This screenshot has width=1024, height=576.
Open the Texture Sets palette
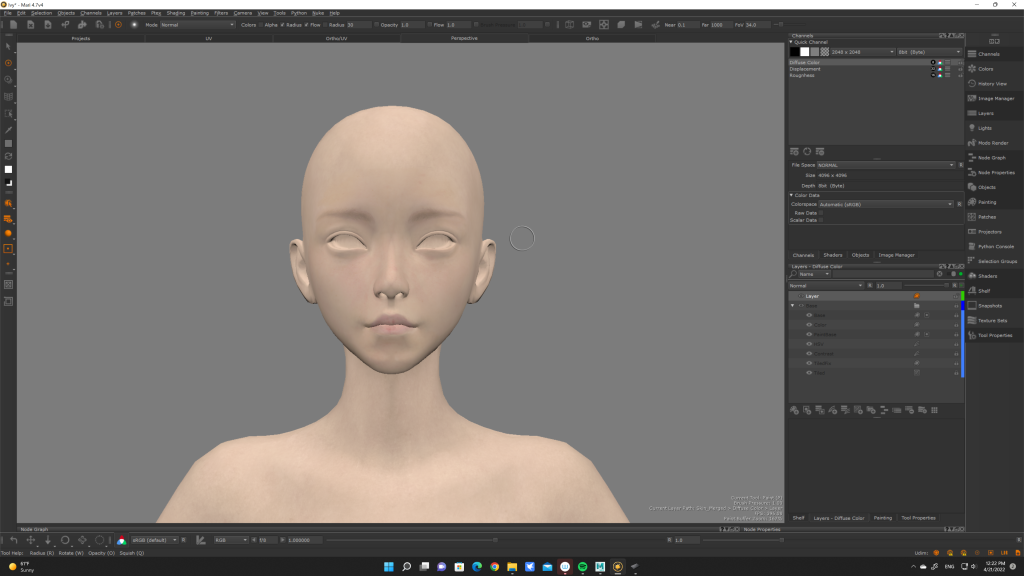992,320
